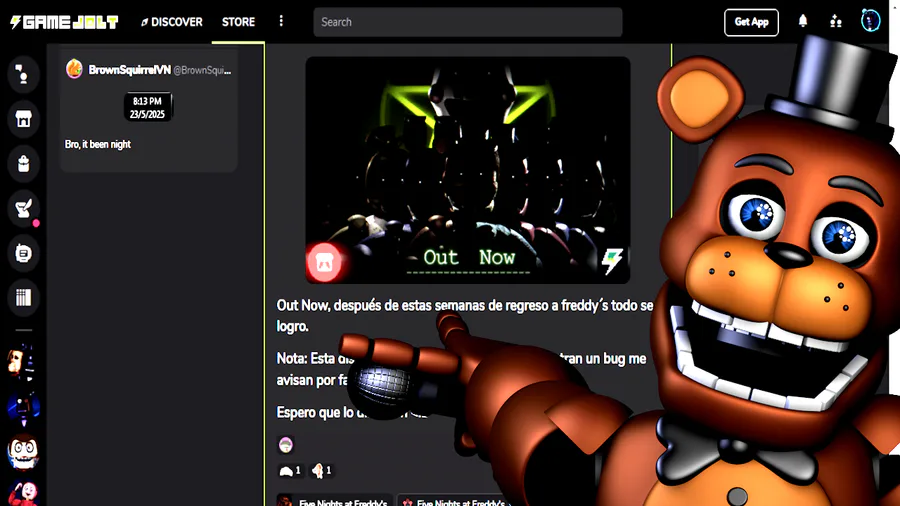
Task: Open the game library sidebar icon
Action: [24, 297]
